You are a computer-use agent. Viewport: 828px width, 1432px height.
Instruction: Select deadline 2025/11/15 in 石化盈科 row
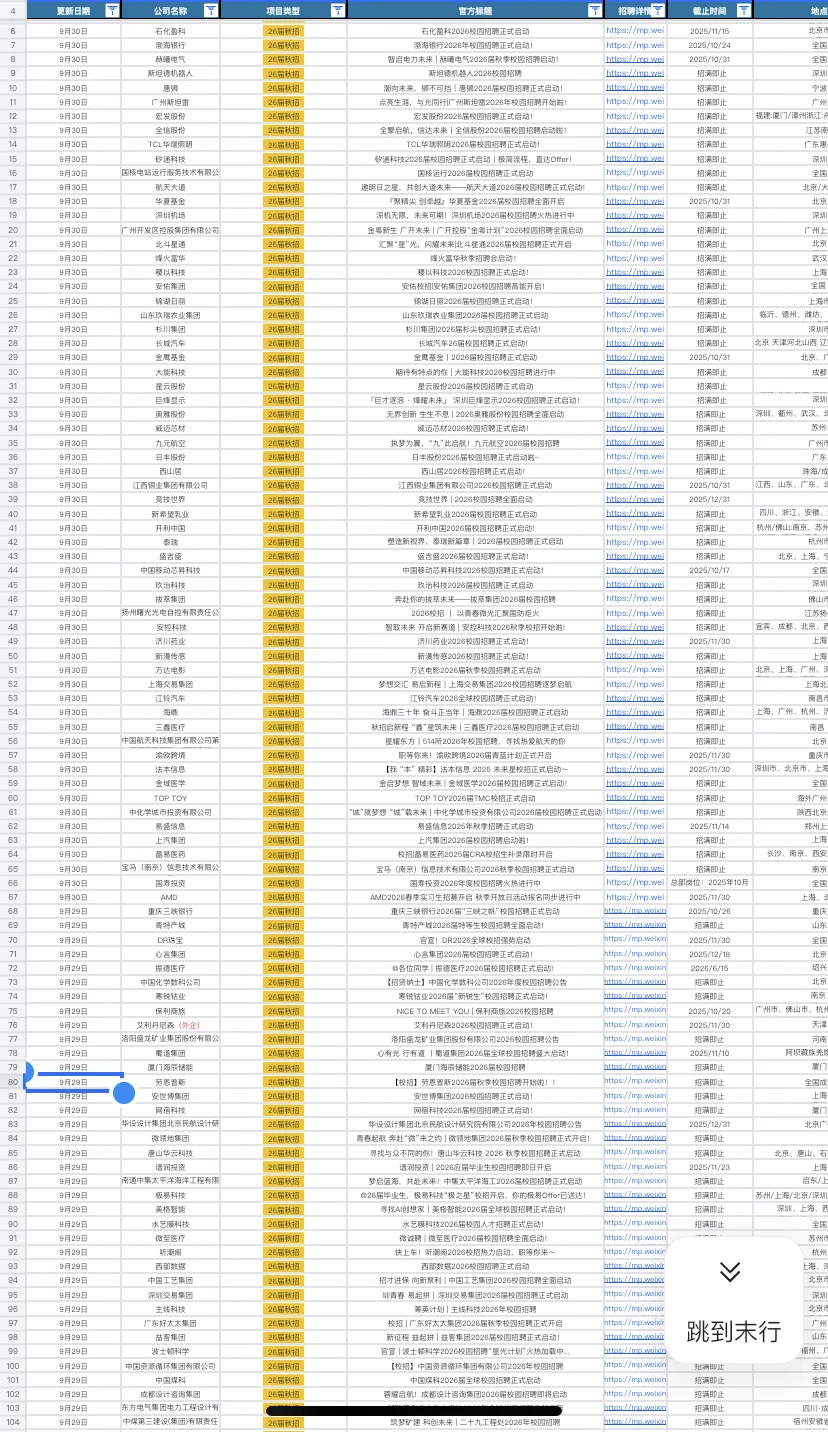(x=710, y=31)
